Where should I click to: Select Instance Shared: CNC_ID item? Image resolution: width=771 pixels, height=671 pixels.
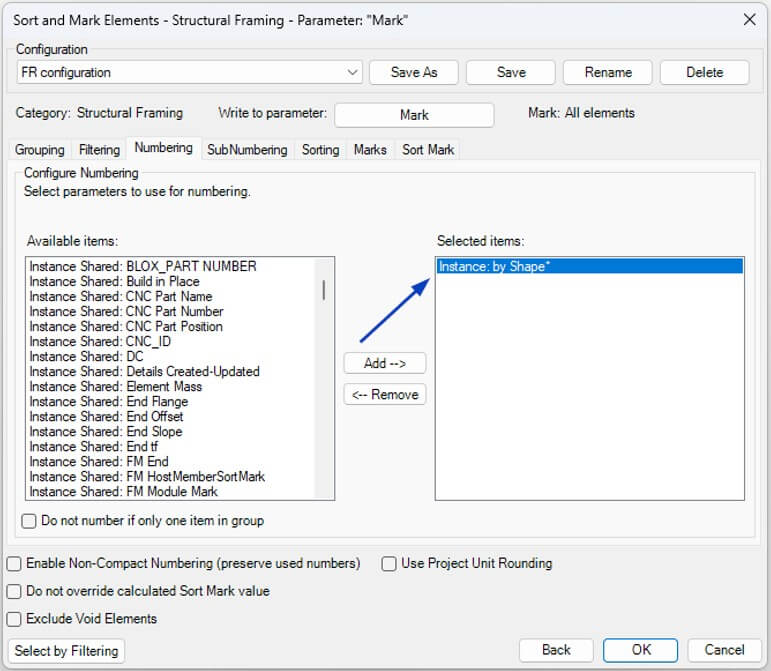point(171,341)
